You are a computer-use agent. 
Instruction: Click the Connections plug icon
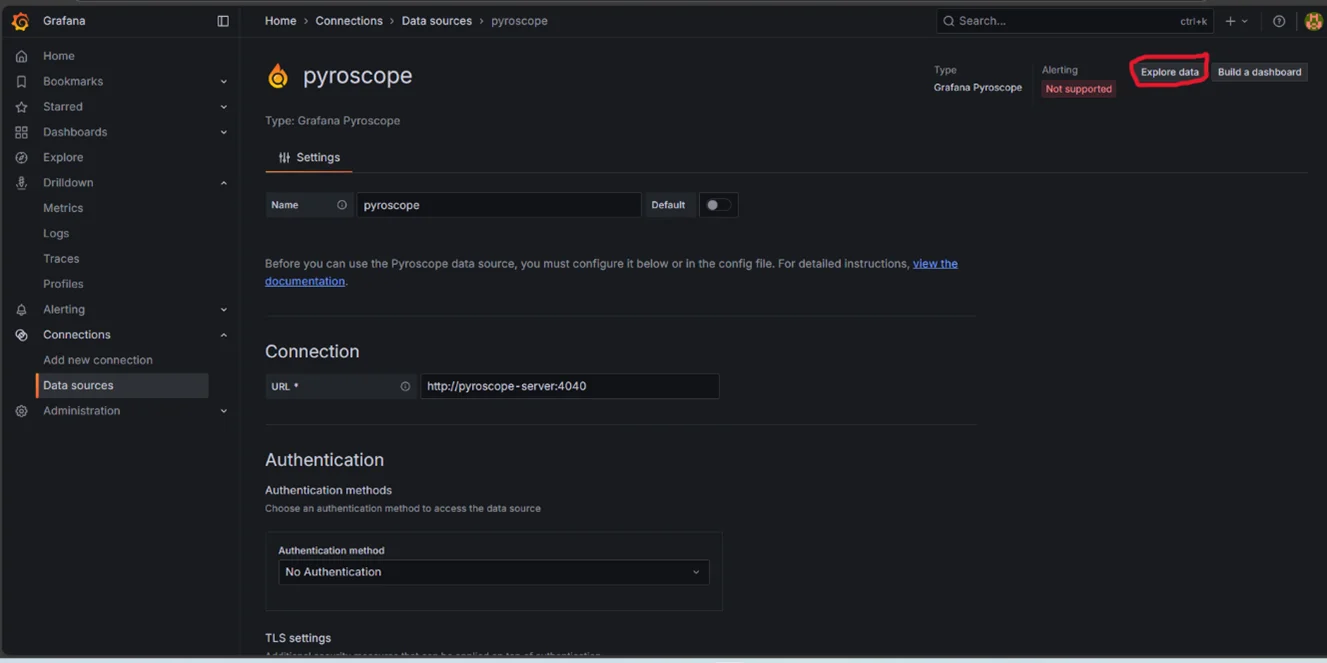[21, 335]
